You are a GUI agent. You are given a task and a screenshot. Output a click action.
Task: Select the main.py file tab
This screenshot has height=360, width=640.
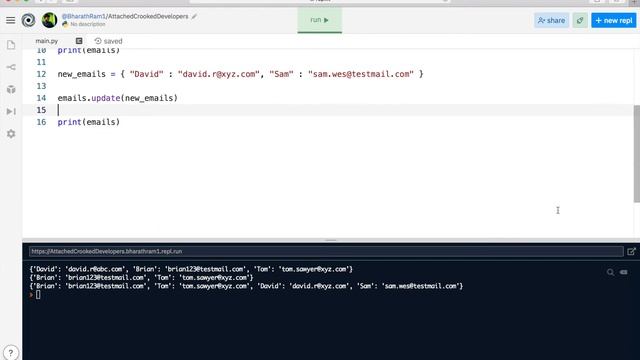(x=47, y=41)
